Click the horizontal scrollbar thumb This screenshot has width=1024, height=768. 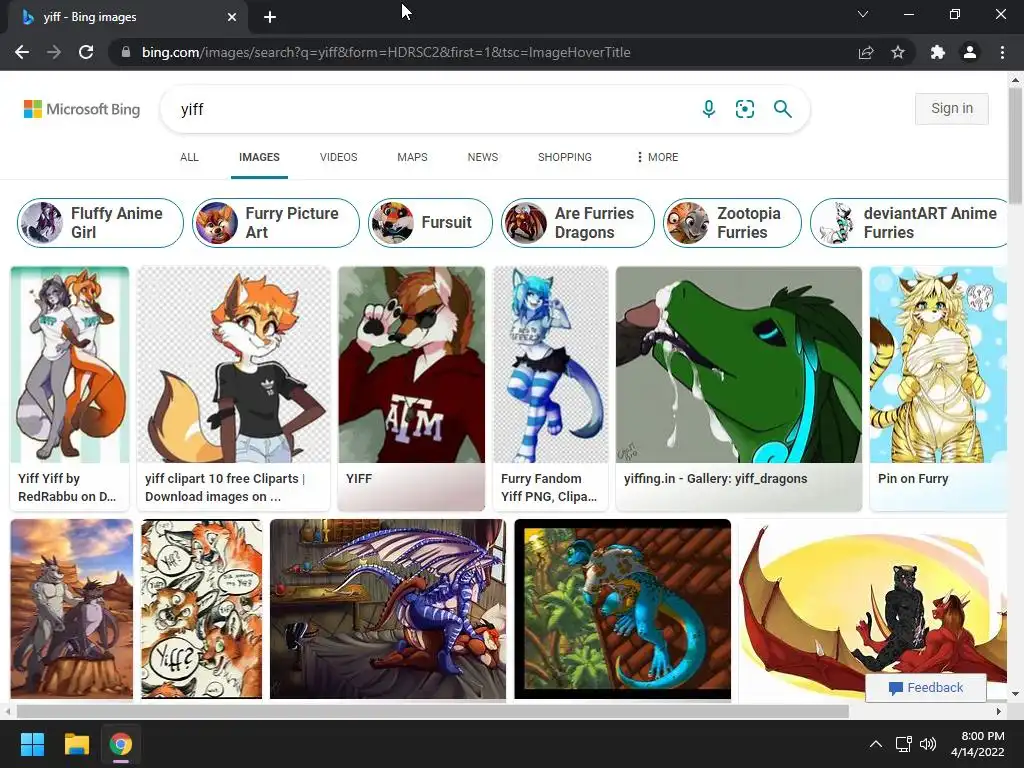pos(432,711)
